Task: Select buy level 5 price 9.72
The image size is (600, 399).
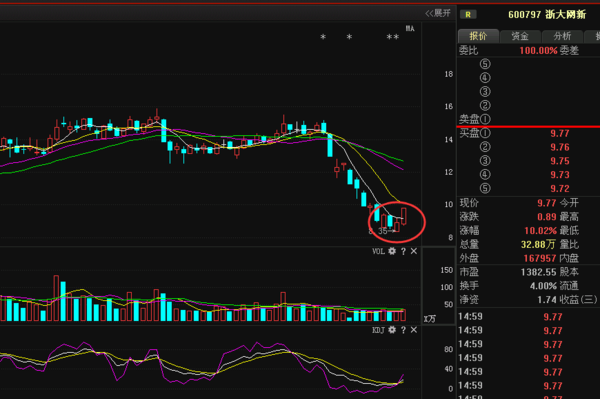Action: pyautogui.click(x=560, y=189)
